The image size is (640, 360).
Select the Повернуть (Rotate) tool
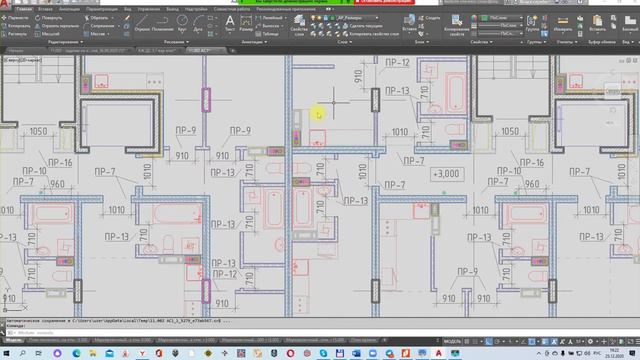click(49, 18)
